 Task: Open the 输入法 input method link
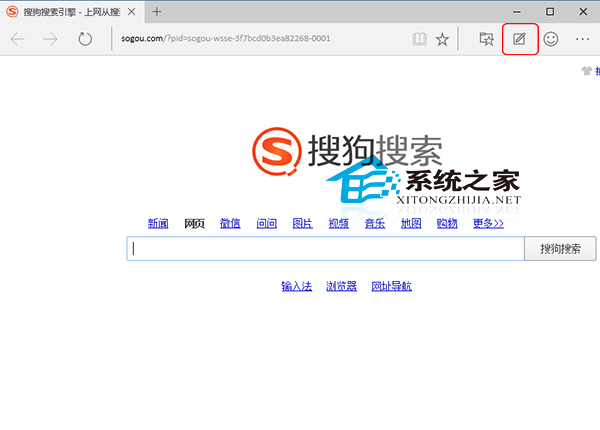click(x=297, y=286)
